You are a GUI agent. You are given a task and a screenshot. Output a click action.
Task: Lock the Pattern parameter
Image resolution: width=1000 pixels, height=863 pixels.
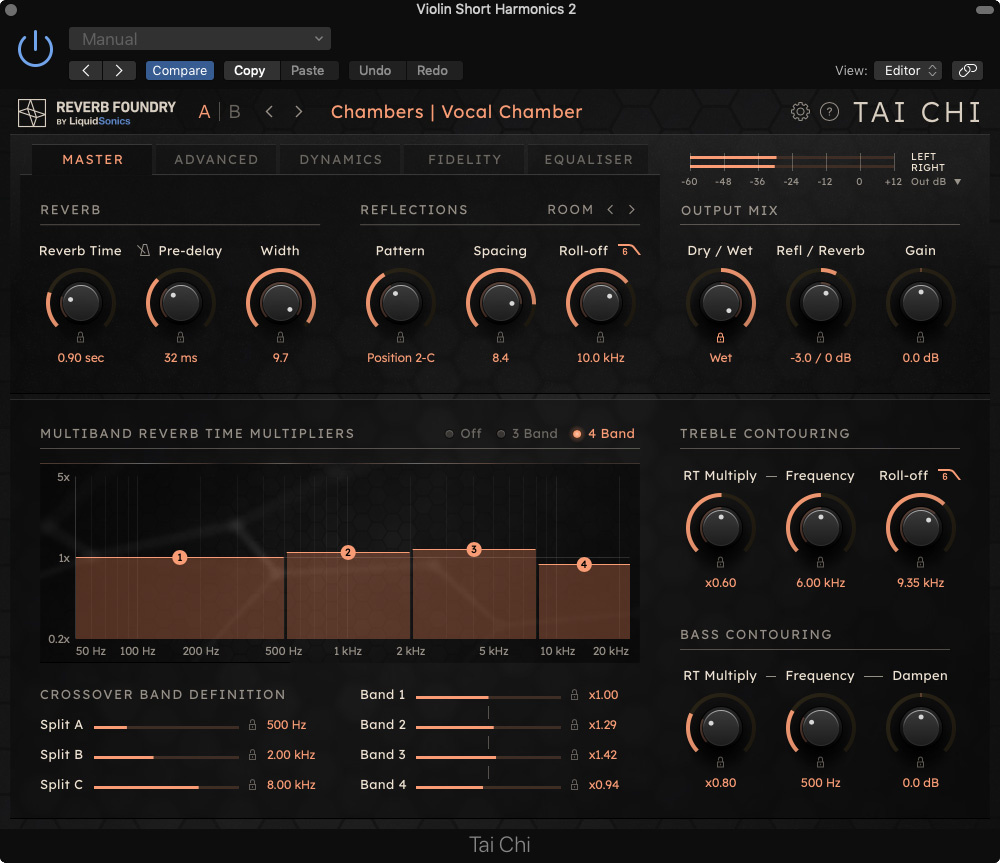pos(401,337)
